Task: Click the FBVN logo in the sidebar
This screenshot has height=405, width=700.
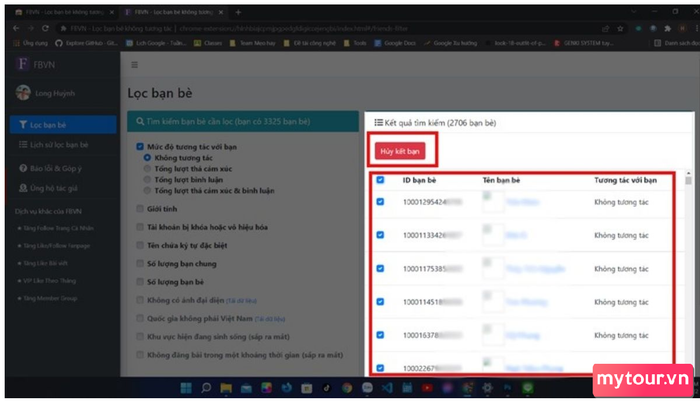Action: pos(22,64)
